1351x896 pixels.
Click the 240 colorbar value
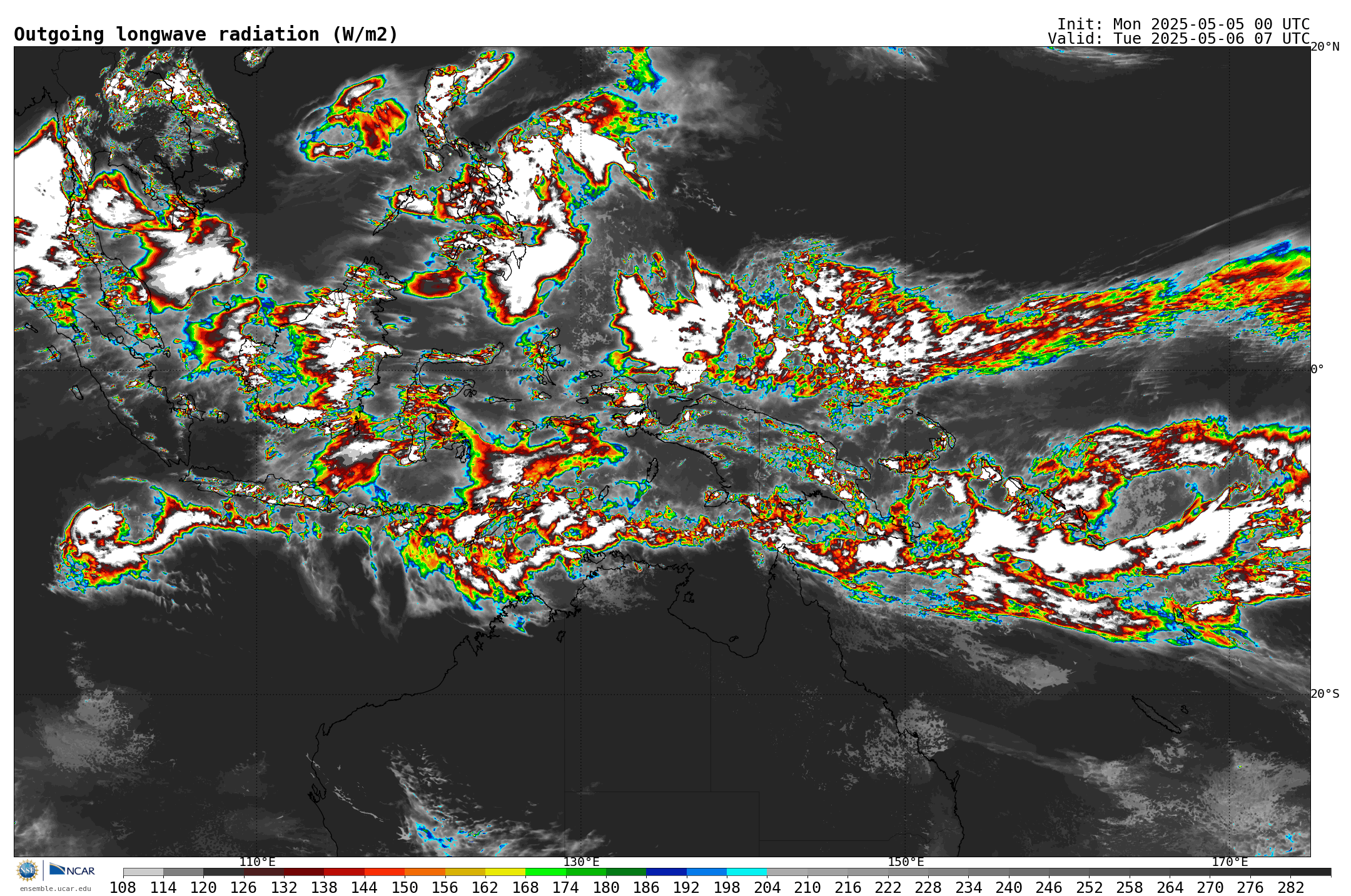click(1008, 888)
